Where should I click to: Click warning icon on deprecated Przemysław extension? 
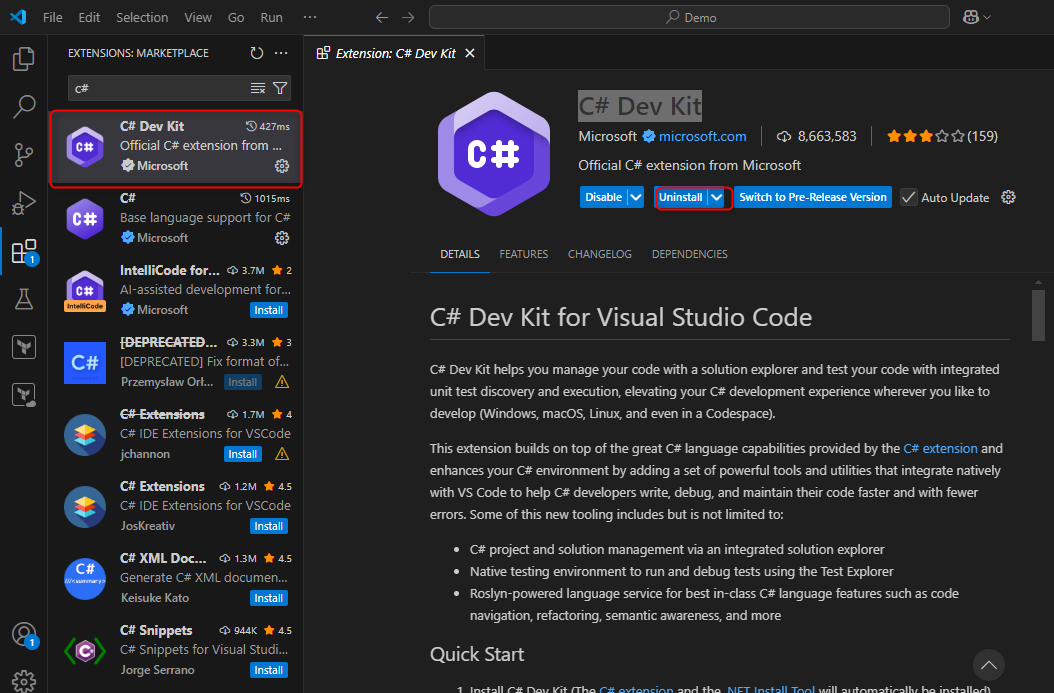(x=282, y=382)
